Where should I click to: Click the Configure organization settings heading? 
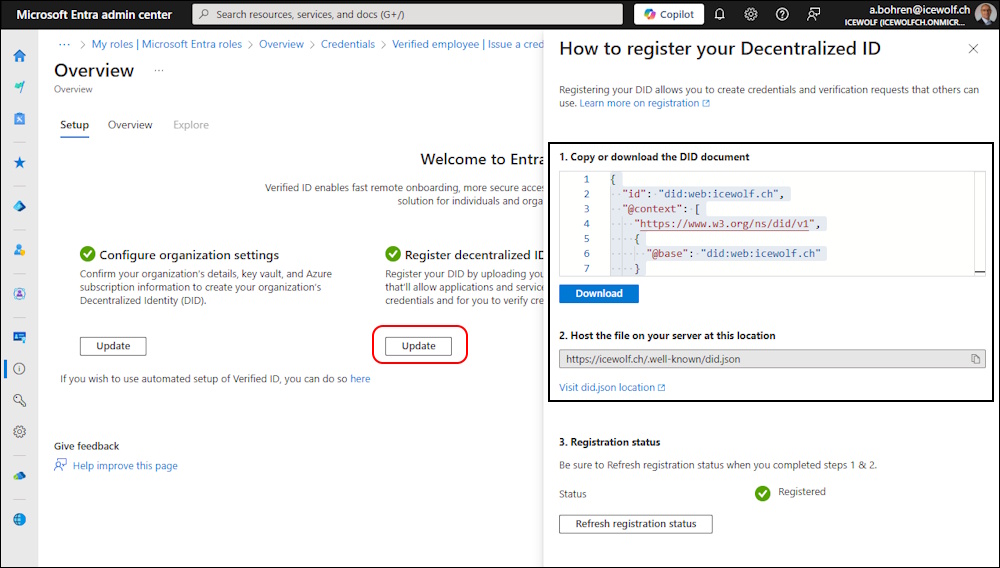coord(189,255)
